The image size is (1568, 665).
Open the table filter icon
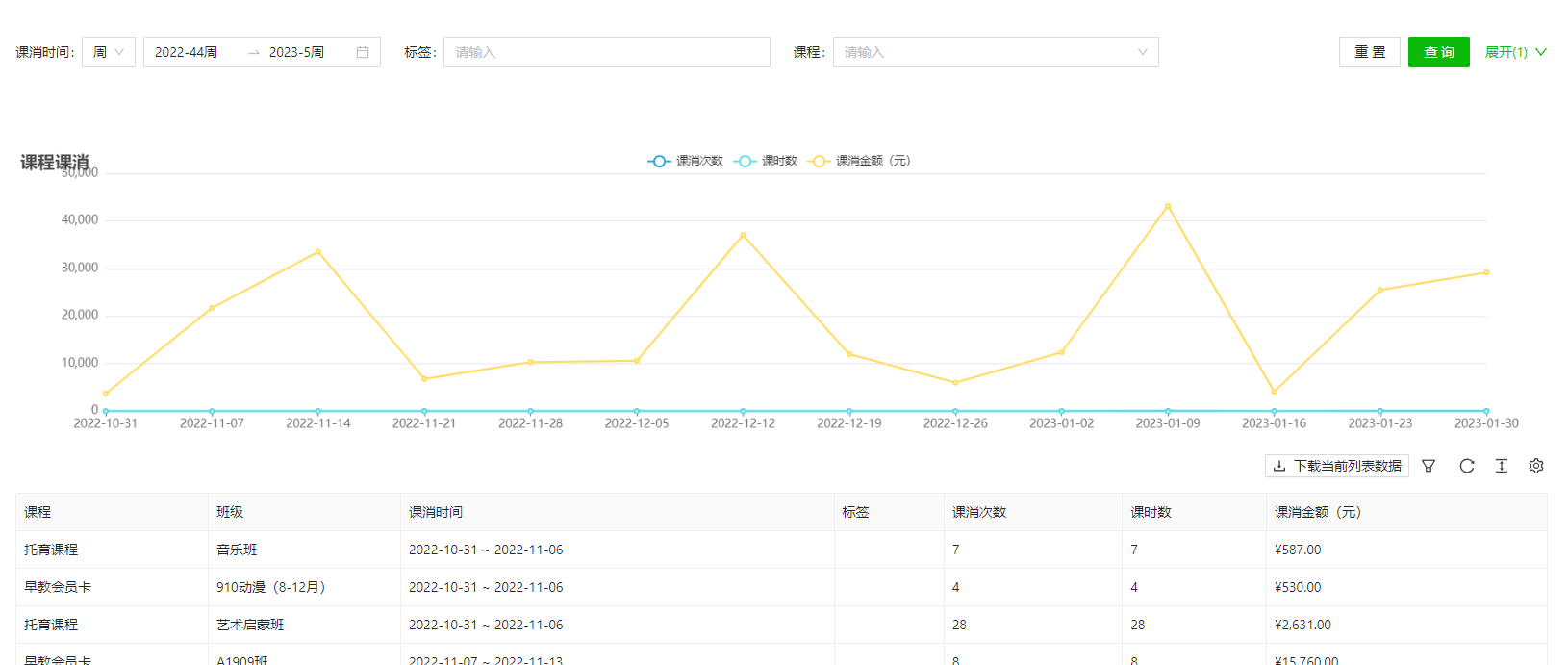coord(1429,466)
